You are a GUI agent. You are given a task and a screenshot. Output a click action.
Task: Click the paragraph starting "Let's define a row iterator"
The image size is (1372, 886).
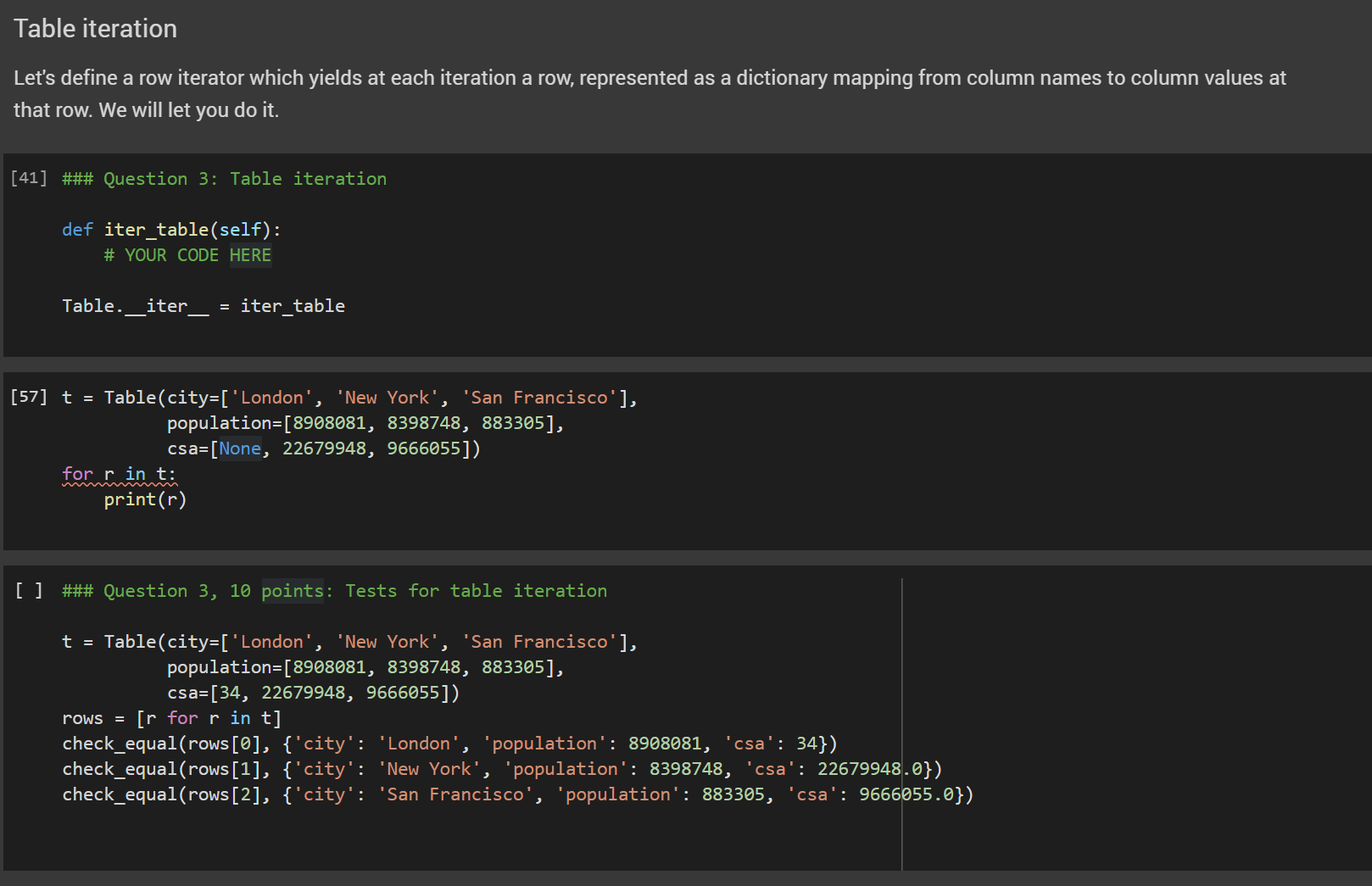[x=650, y=94]
